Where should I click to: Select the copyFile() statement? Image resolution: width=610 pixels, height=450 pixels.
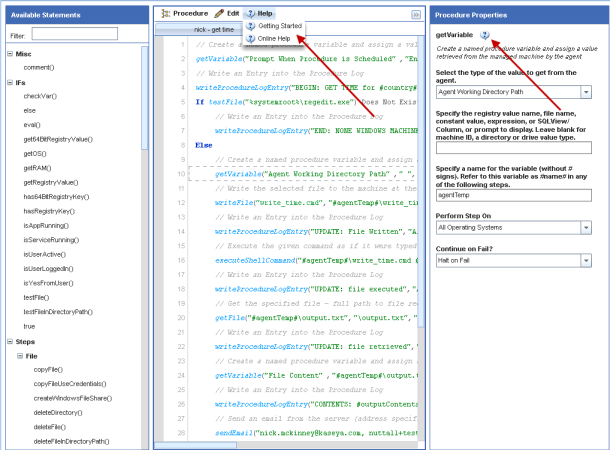coord(48,369)
